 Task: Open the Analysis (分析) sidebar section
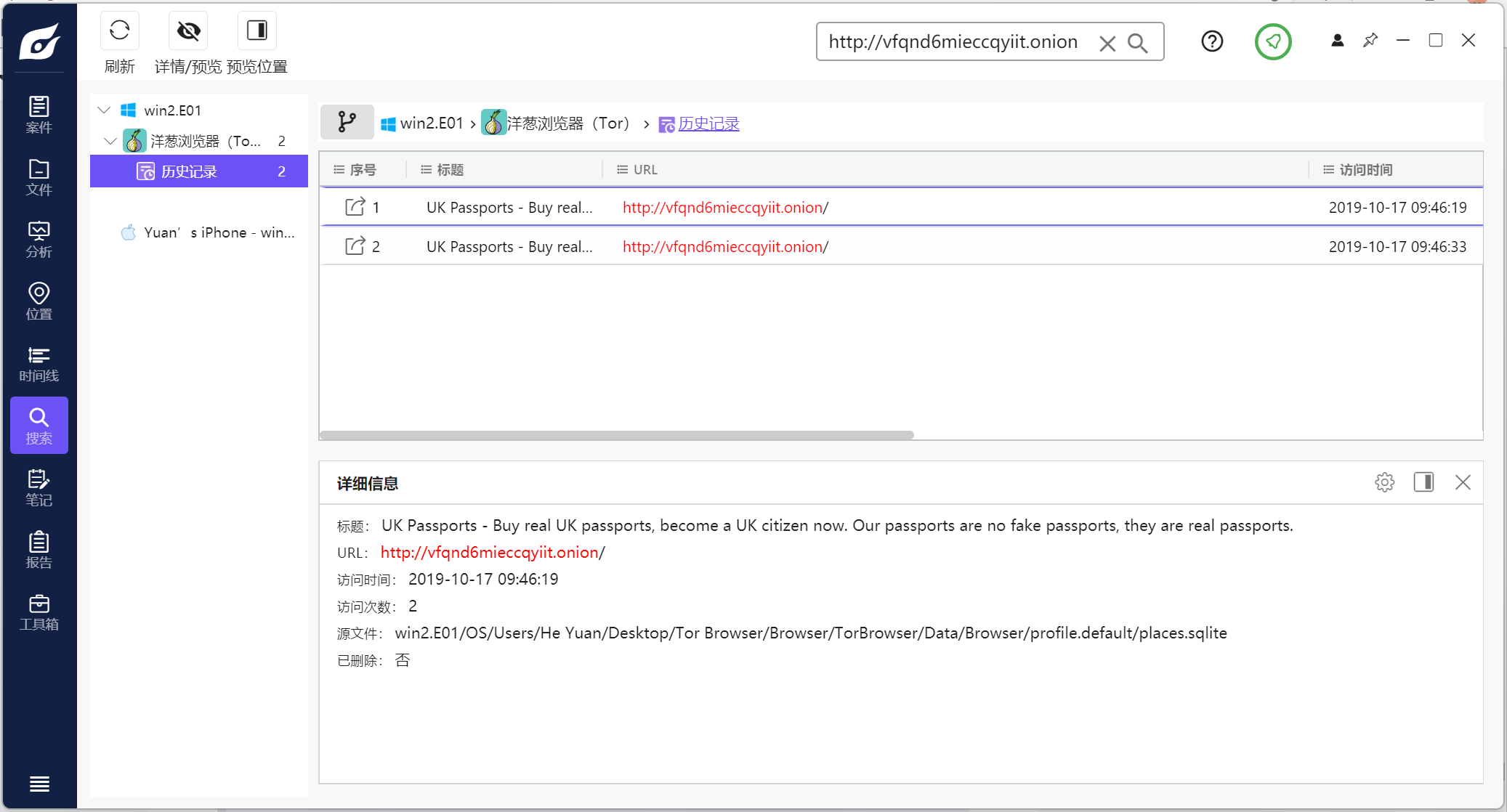(x=39, y=240)
